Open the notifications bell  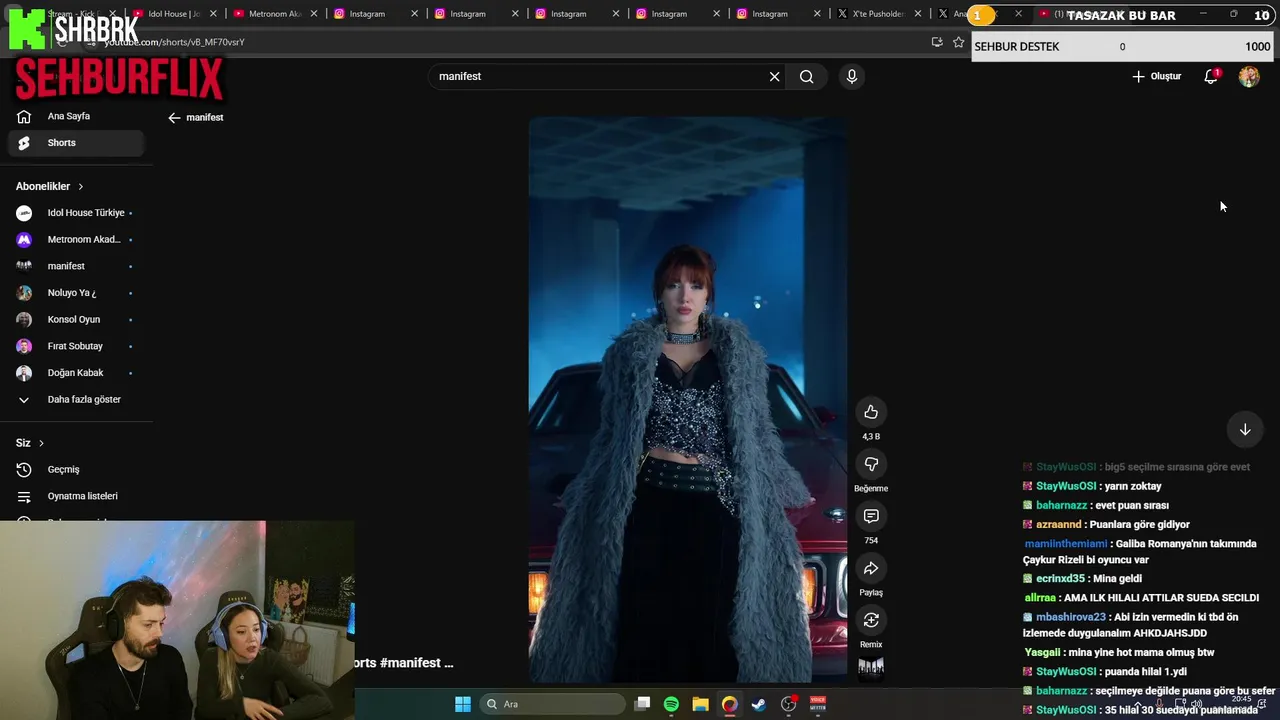click(x=1210, y=76)
